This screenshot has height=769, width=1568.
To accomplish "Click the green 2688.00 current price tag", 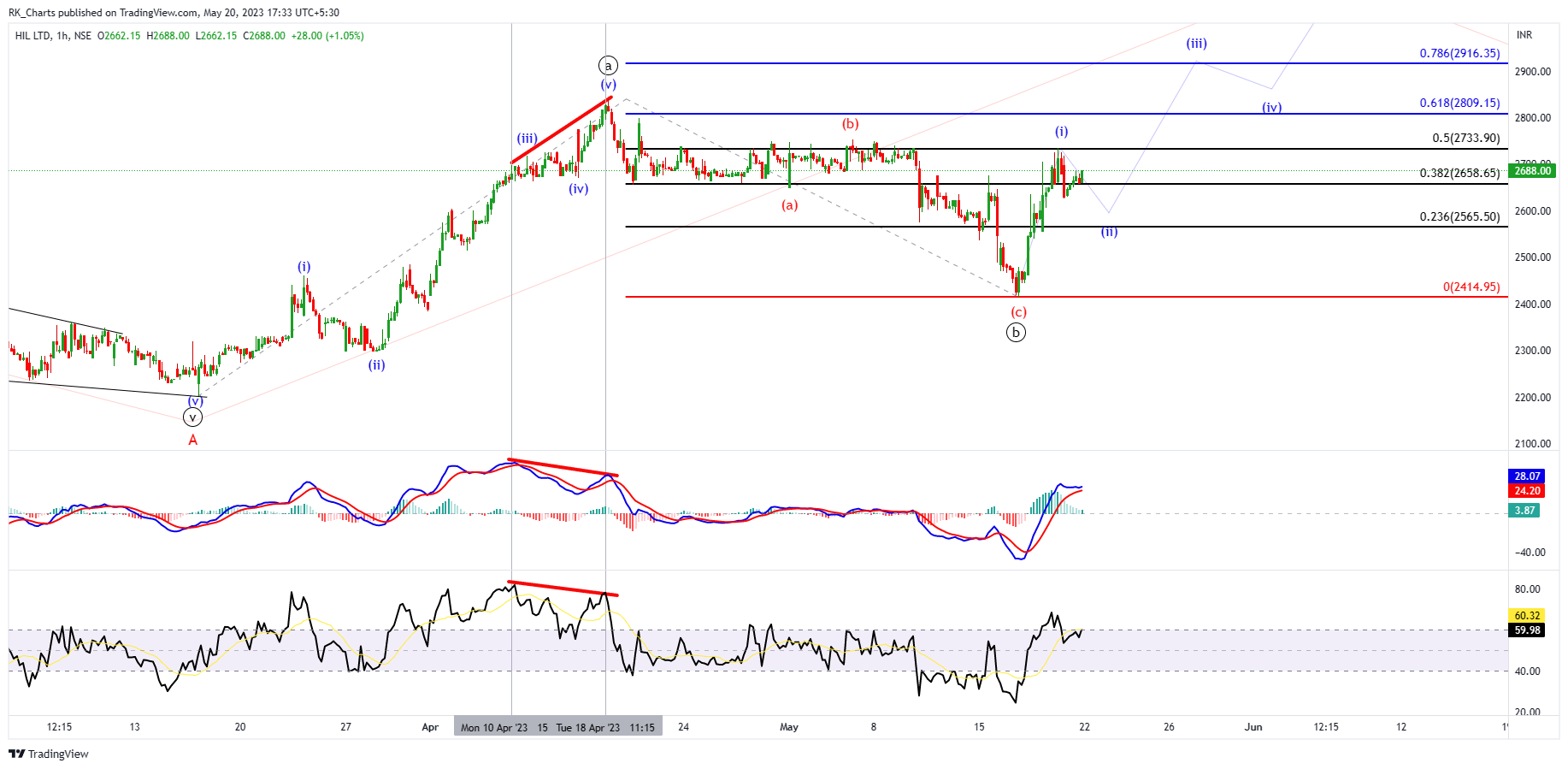I will [x=1532, y=171].
